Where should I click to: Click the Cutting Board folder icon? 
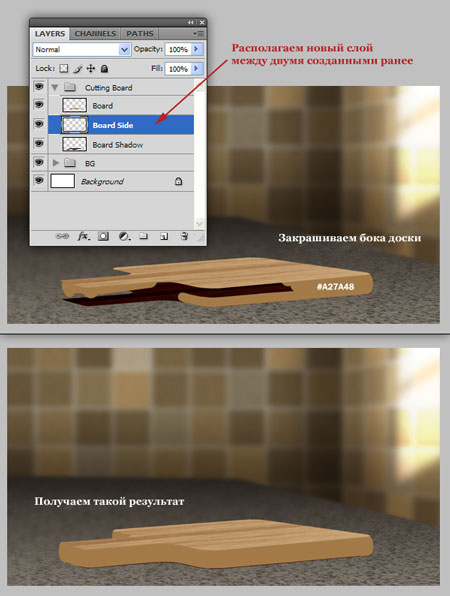(70, 87)
